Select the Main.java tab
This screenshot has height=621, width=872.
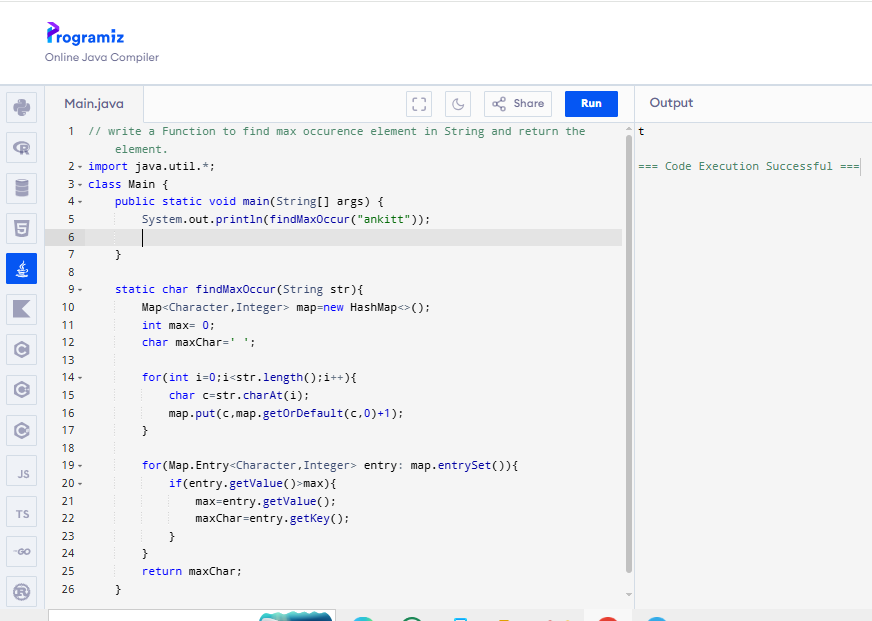click(x=94, y=104)
